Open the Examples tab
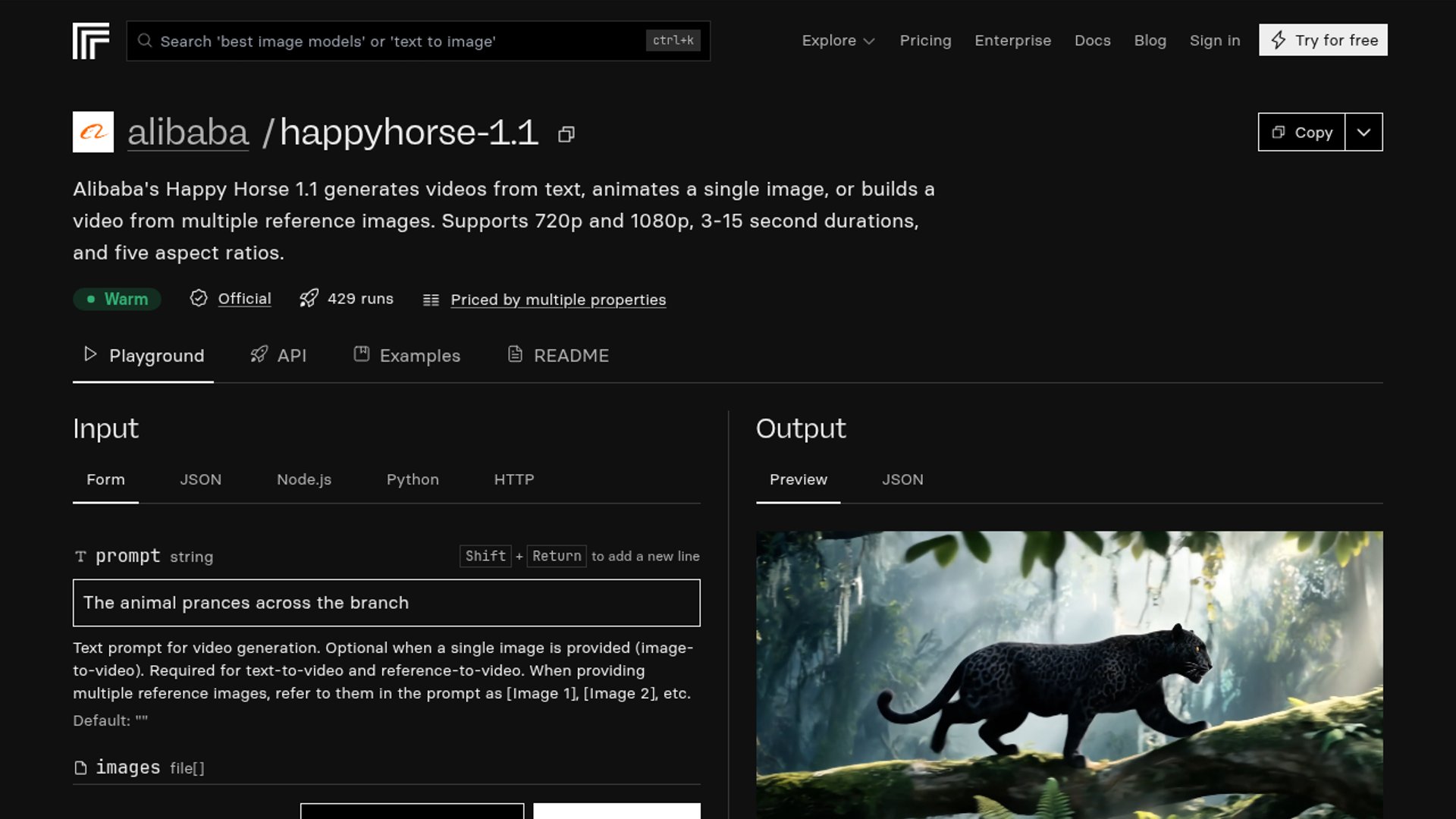Screen dimensions: 1456x819 coord(407,356)
